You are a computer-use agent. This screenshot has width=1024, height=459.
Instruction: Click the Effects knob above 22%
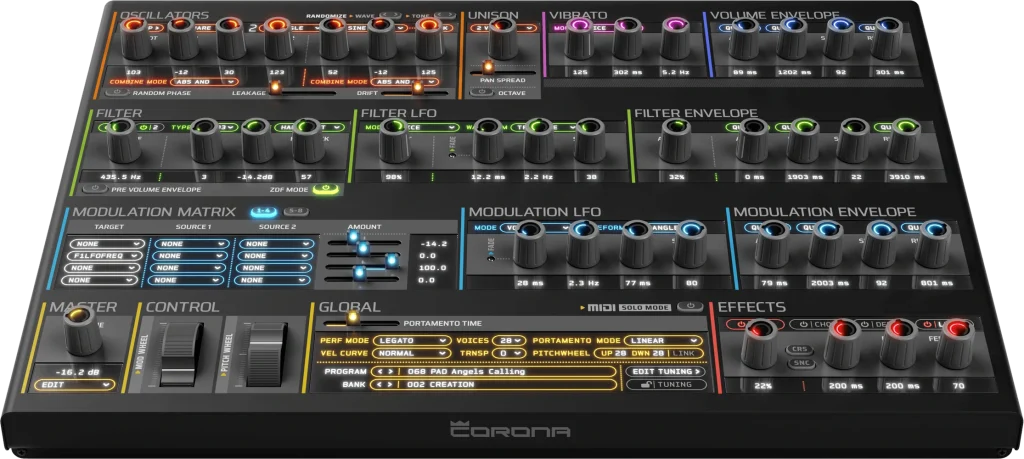[x=760, y=343]
